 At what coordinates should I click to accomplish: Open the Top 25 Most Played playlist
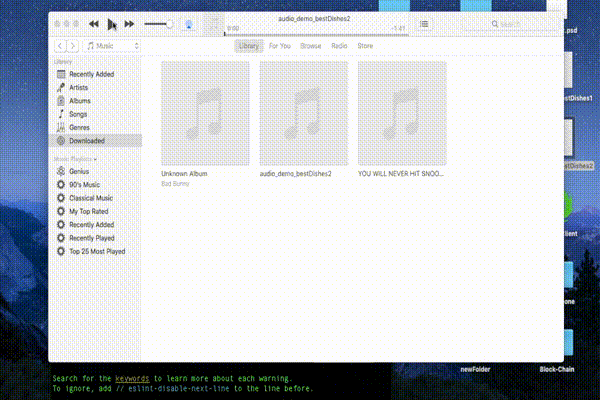[96, 251]
